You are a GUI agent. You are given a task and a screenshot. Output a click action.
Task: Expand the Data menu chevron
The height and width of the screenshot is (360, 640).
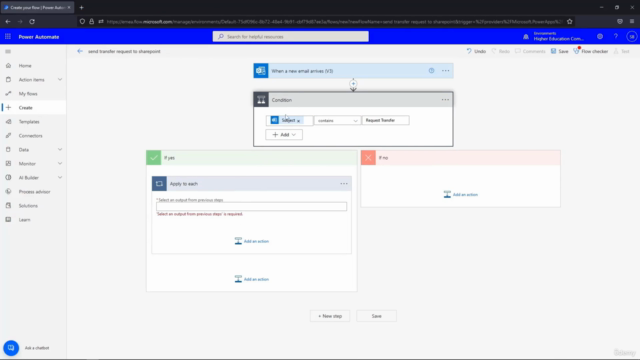[60, 149]
